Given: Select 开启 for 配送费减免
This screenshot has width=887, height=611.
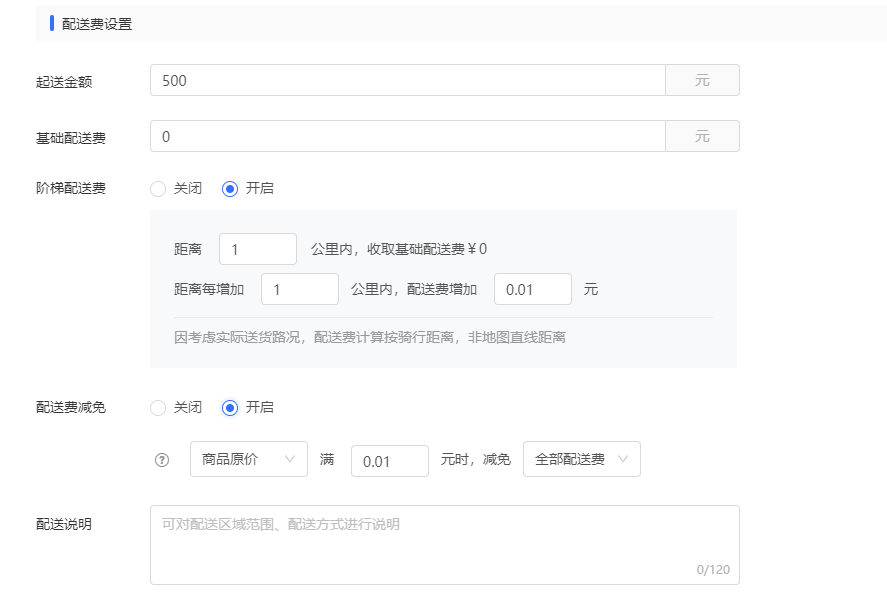Looking at the screenshot, I should [230, 408].
